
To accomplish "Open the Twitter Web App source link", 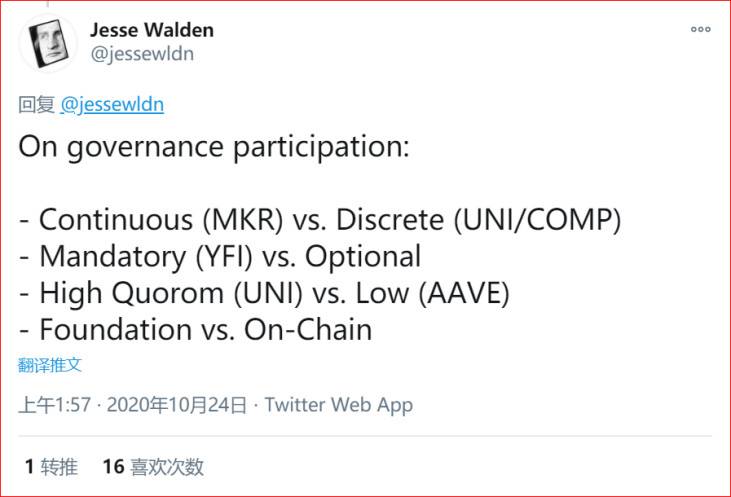I will (x=339, y=405).
